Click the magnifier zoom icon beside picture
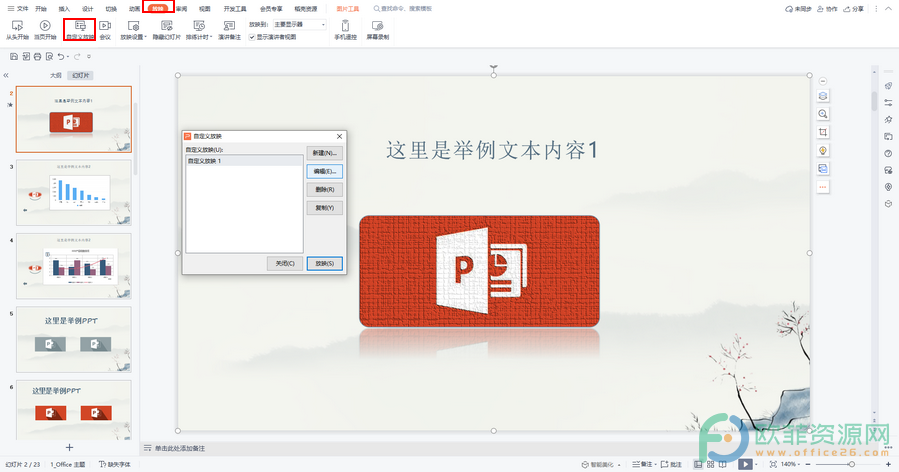 pos(823,114)
